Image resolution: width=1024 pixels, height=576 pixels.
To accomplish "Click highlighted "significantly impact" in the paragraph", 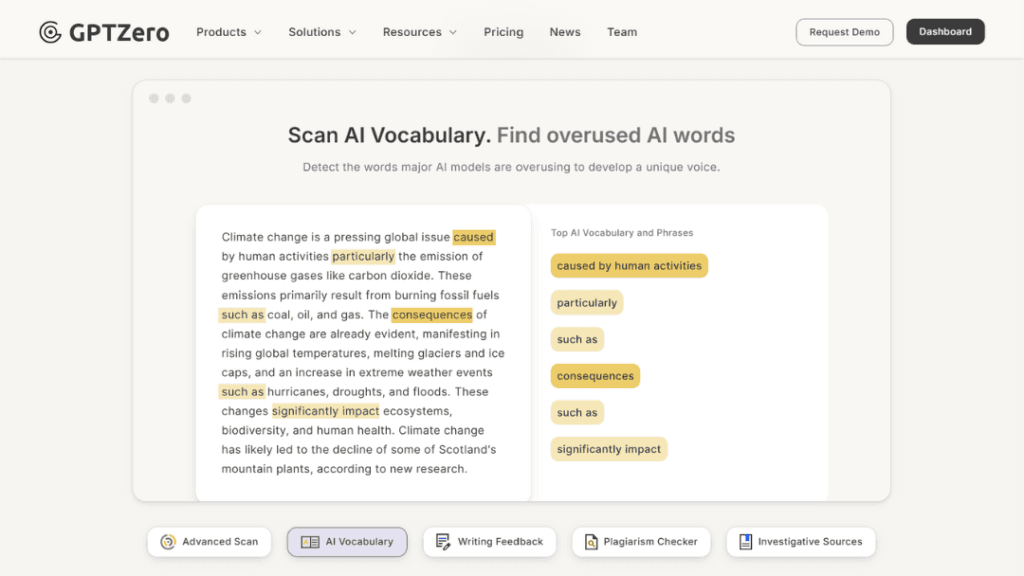I will point(325,411).
